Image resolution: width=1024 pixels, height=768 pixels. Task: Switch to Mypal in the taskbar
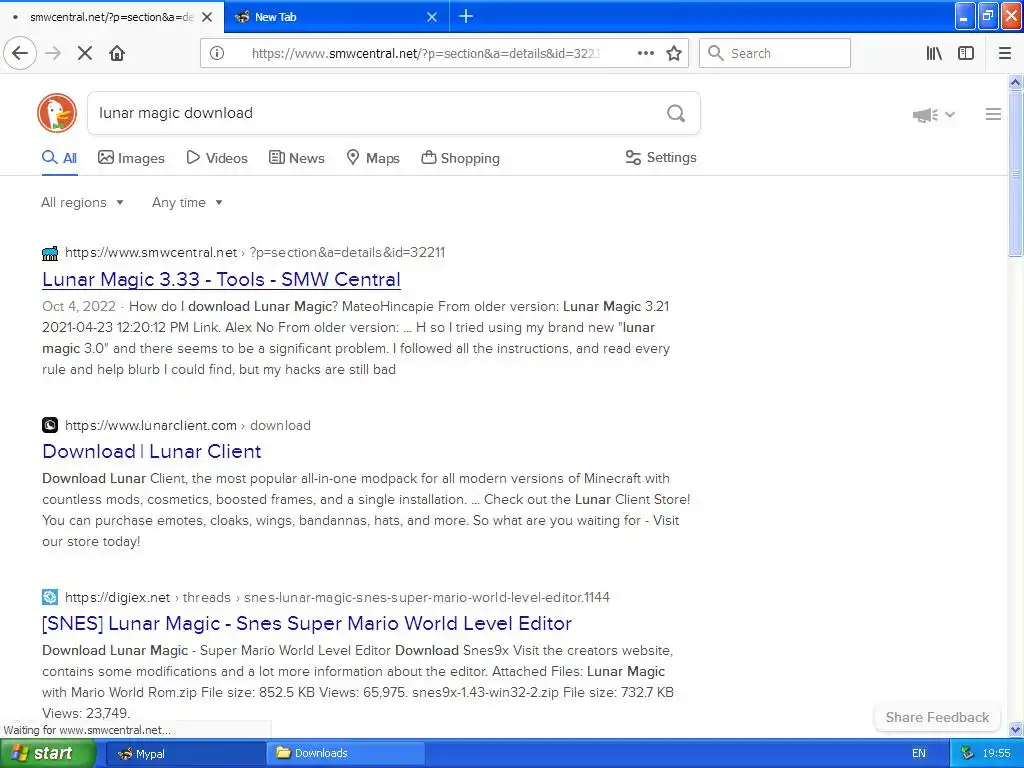(185, 754)
